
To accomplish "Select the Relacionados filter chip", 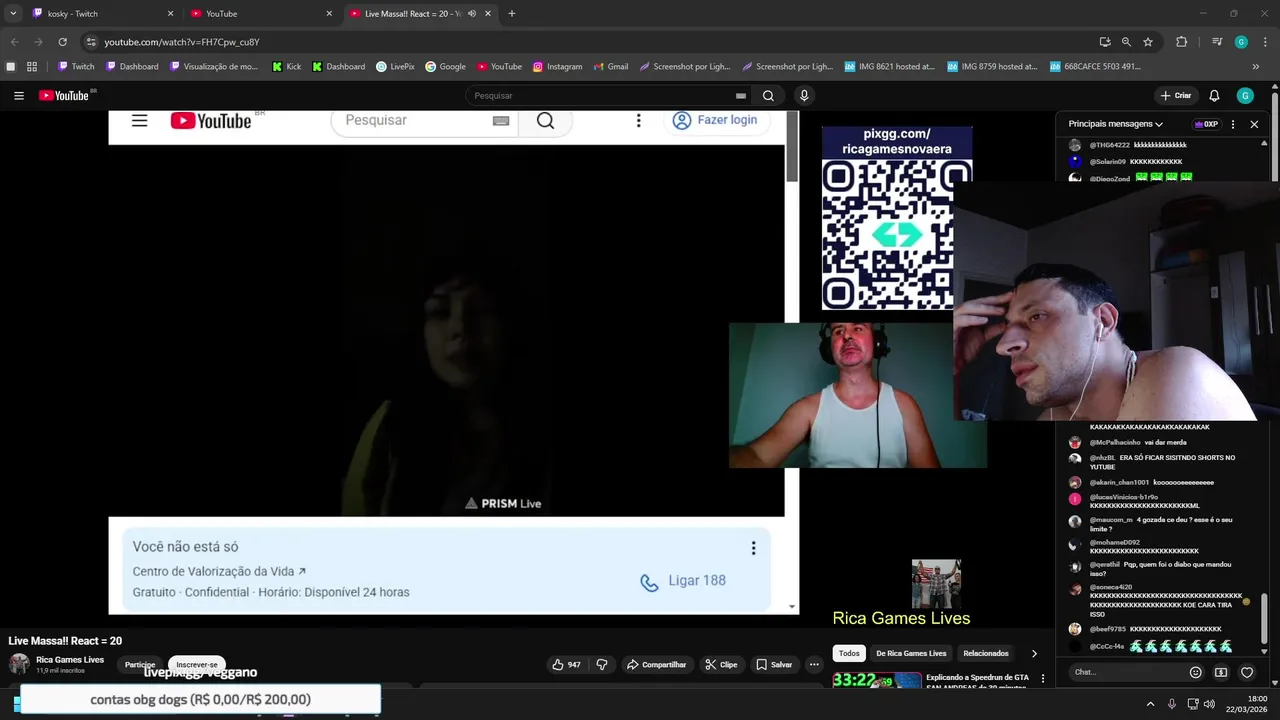I will (986, 653).
